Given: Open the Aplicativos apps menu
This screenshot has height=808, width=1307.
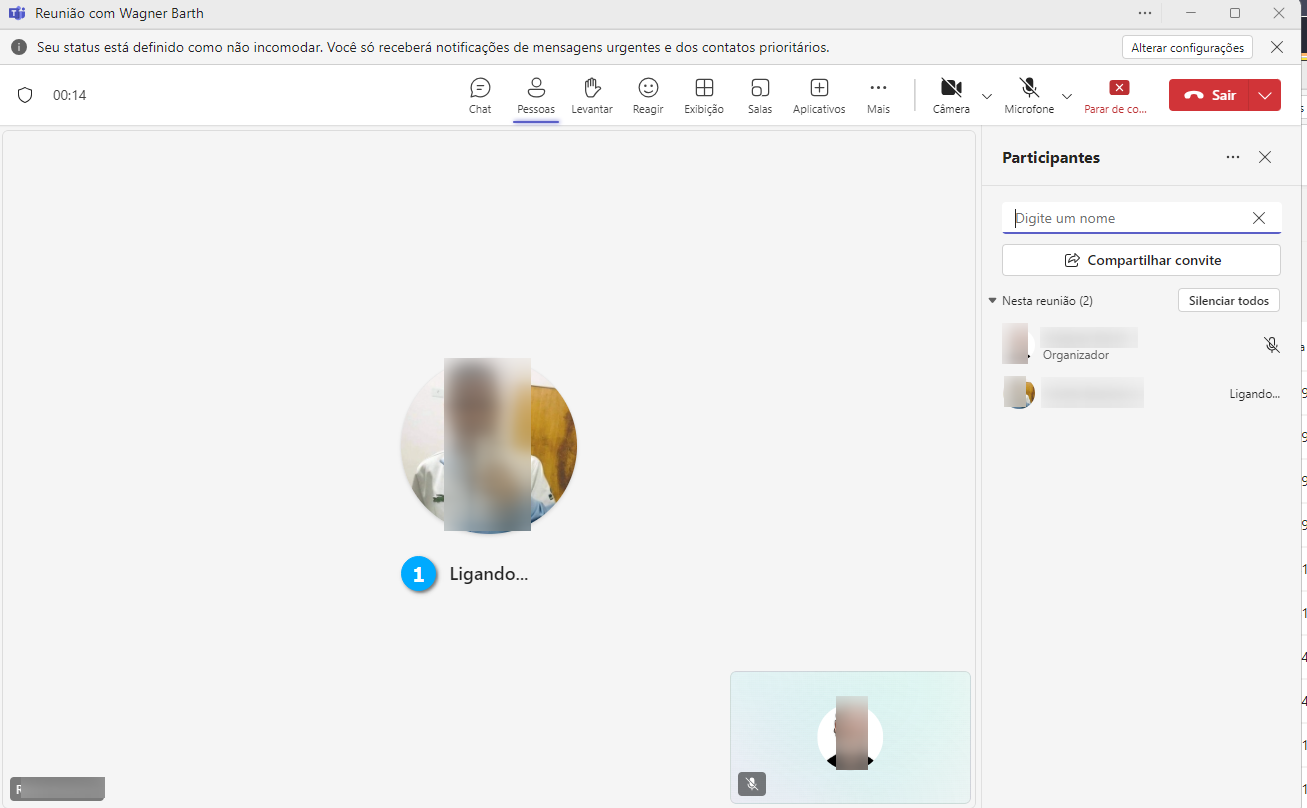Looking at the screenshot, I should pos(819,95).
